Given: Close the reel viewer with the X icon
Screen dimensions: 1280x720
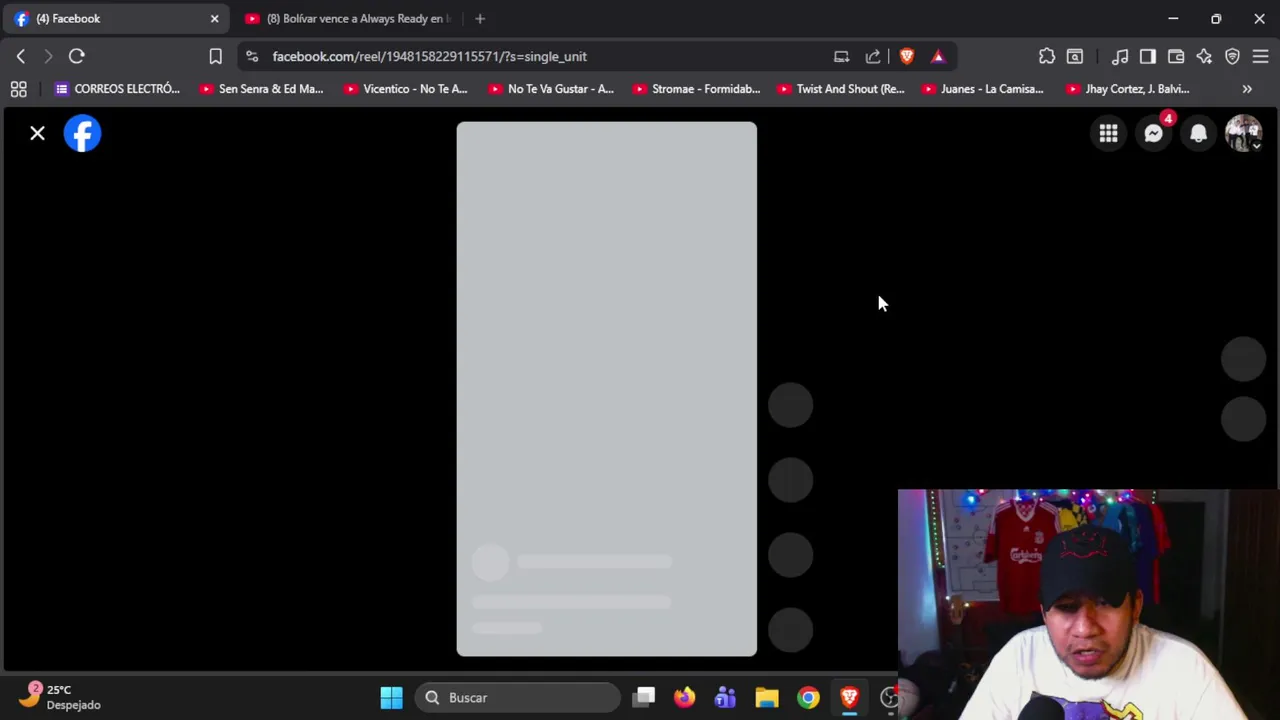Looking at the screenshot, I should tap(37, 133).
